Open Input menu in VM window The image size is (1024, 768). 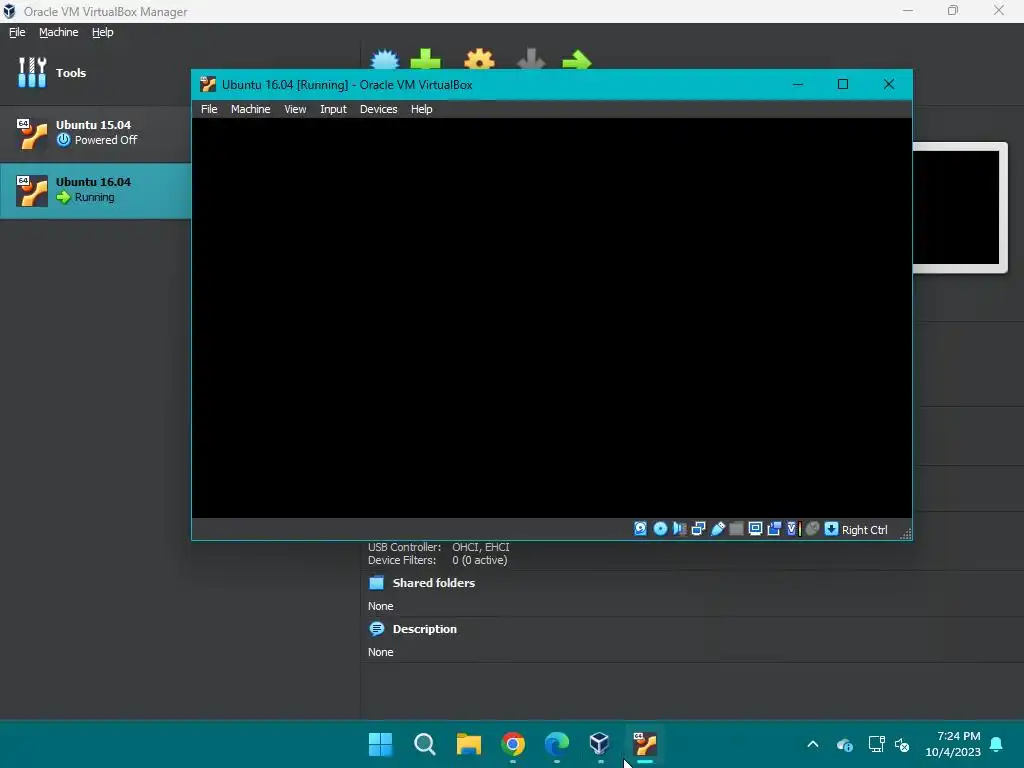(333, 109)
